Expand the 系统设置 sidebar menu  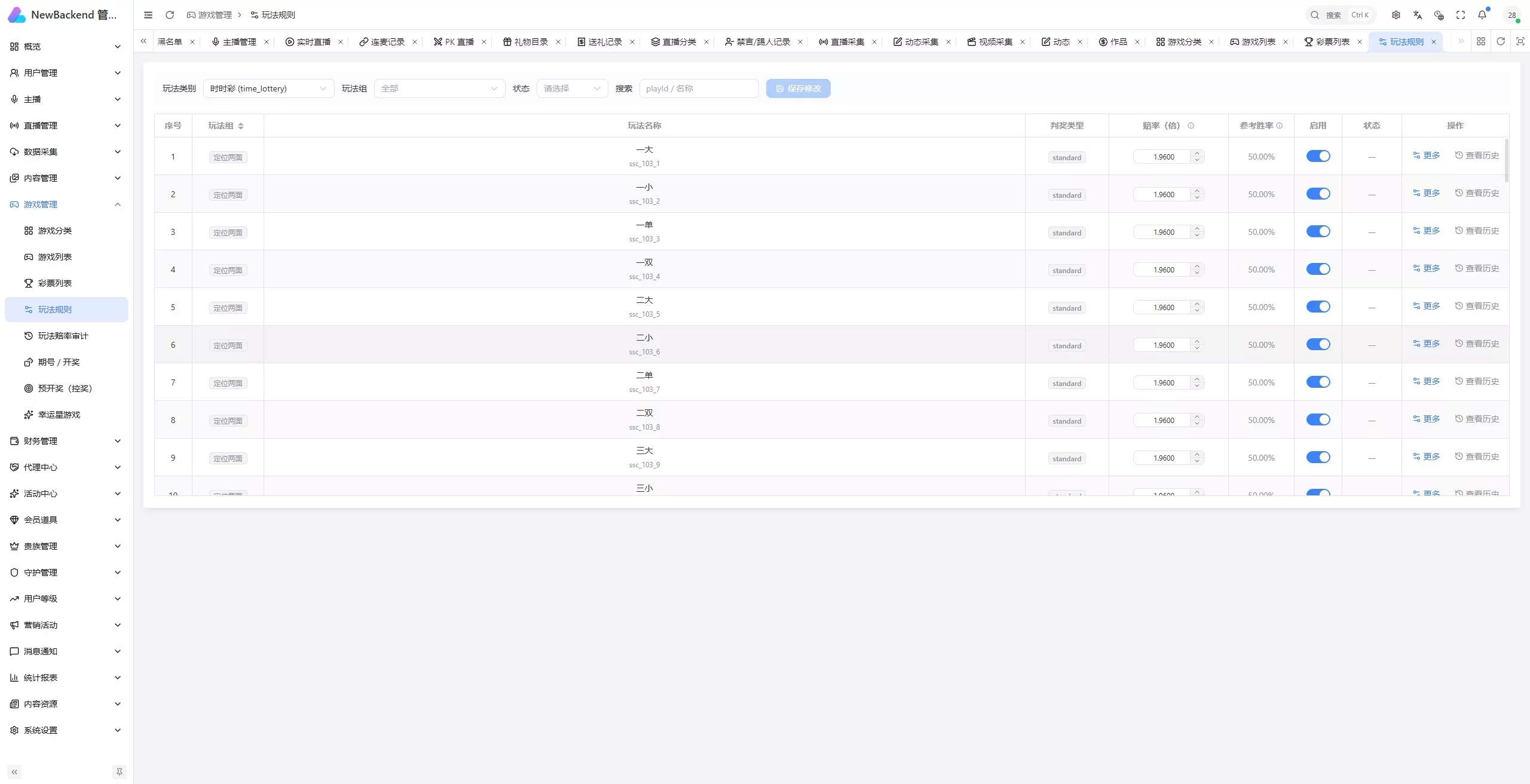click(x=66, y=730)
